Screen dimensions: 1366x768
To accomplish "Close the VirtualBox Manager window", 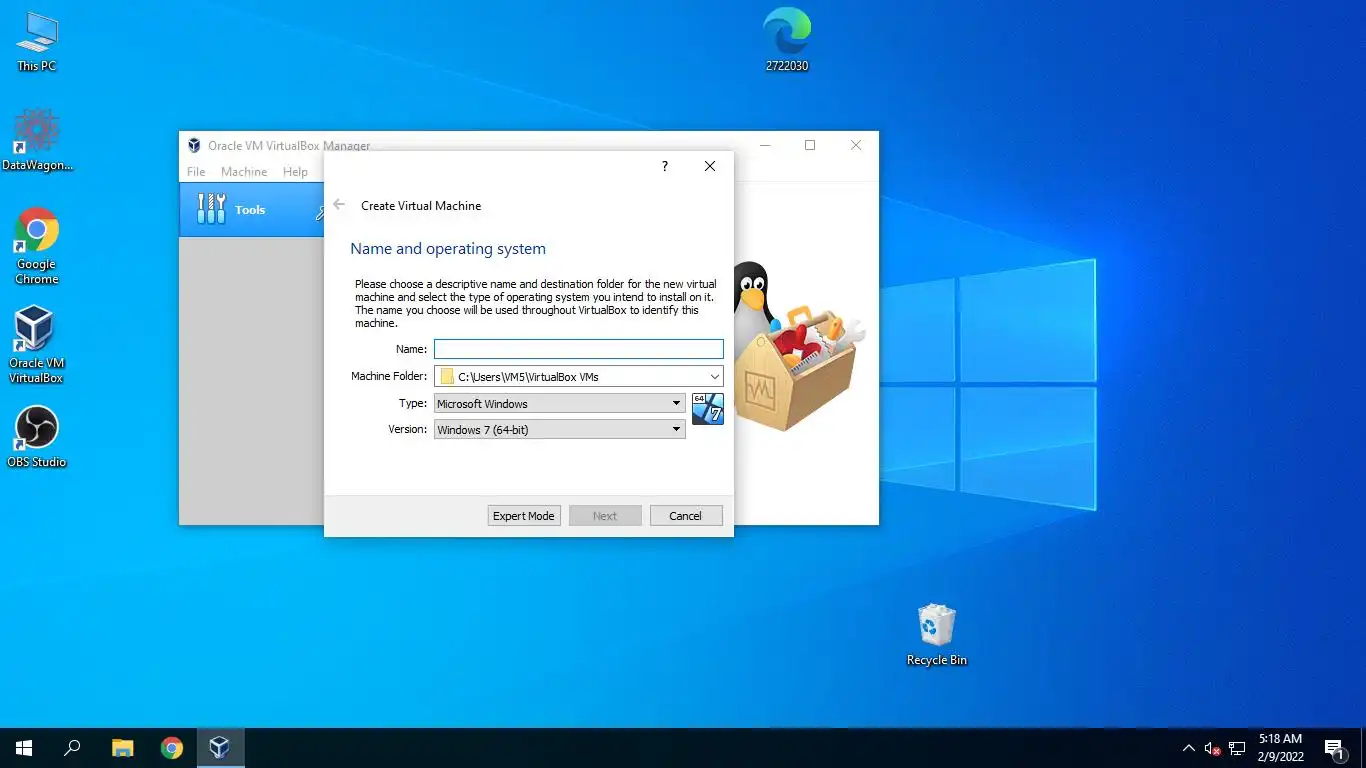I will [x=856, y=145].
